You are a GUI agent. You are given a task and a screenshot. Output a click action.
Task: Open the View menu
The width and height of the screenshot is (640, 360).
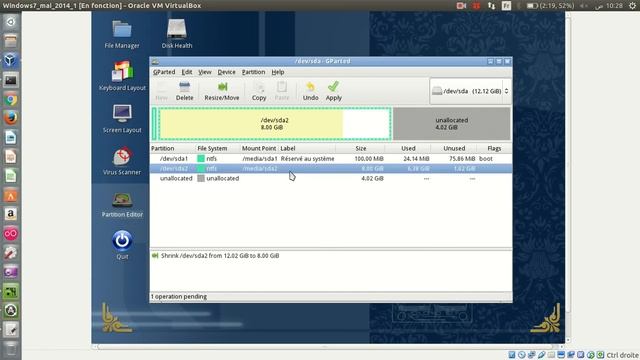[x=204, y=72]
